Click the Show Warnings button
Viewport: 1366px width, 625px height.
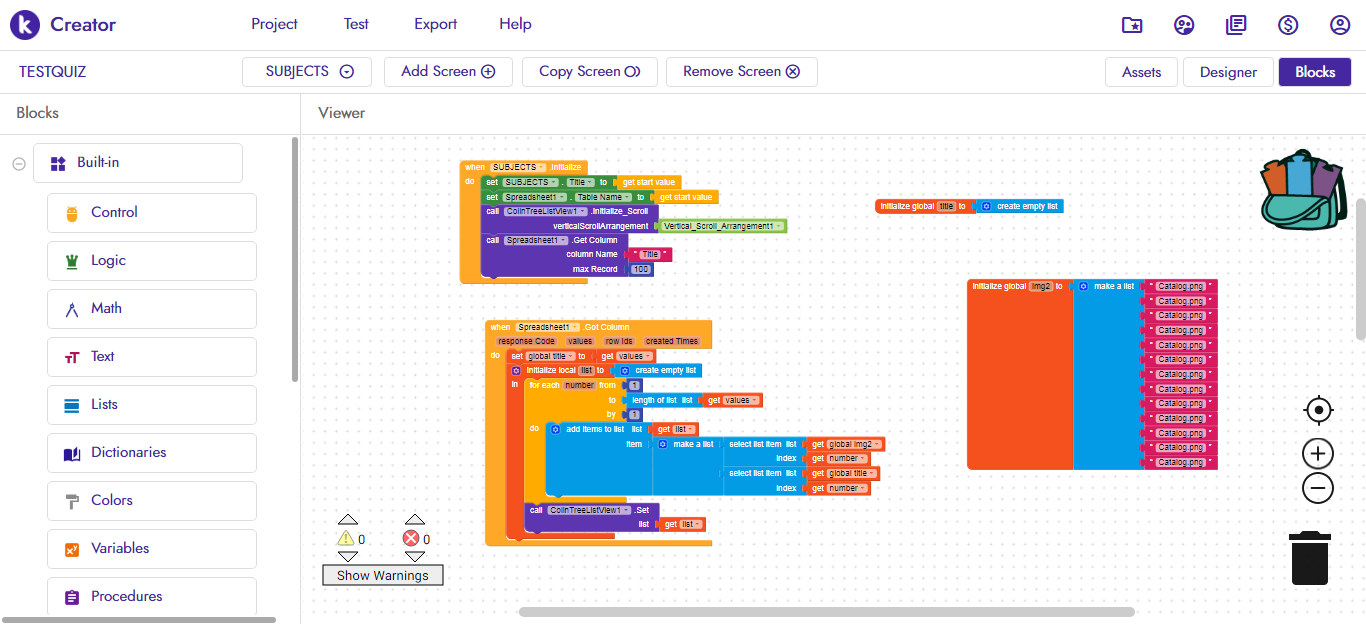point(382,575)
